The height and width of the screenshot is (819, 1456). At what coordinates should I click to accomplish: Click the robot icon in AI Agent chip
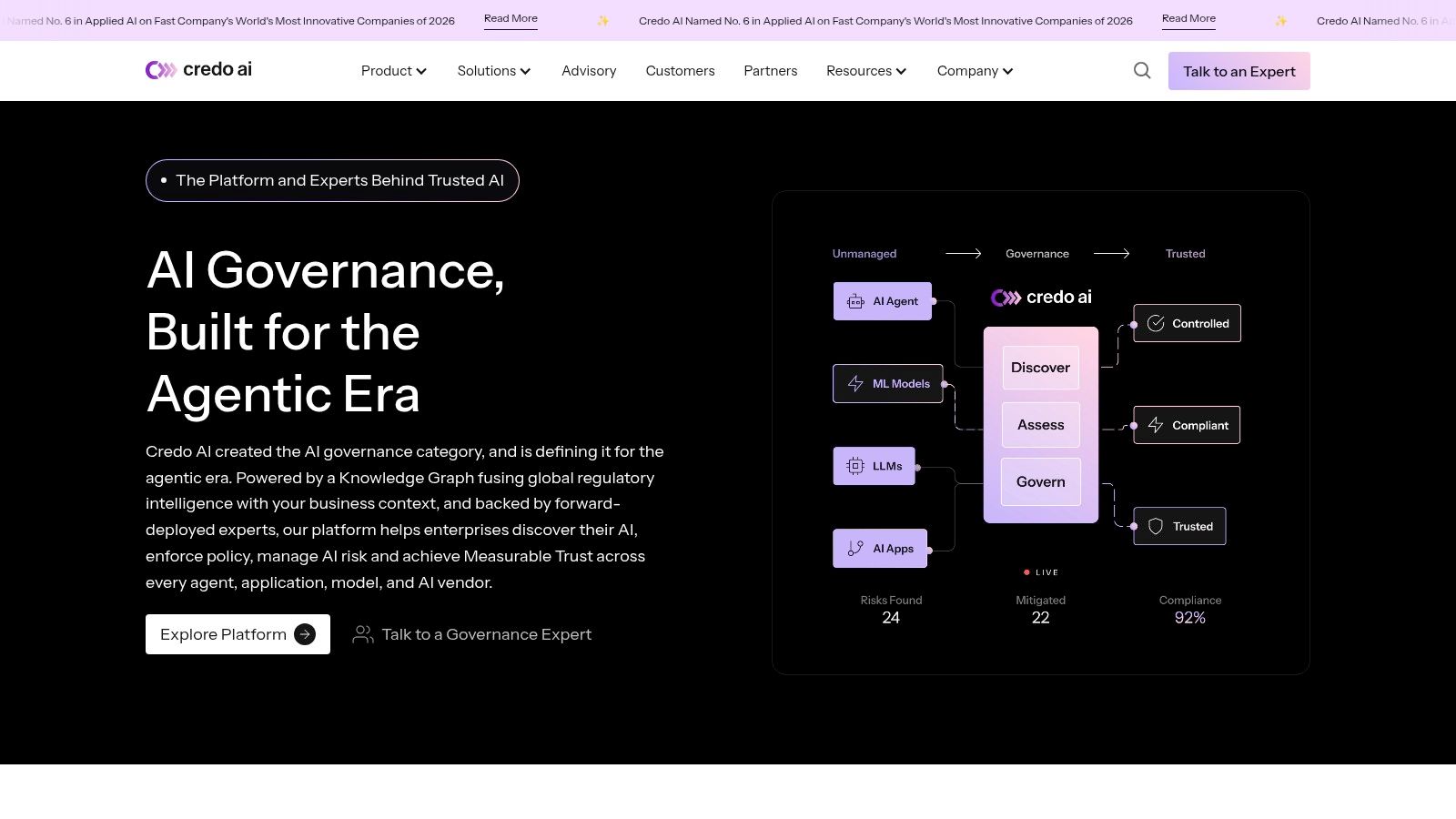855,301
